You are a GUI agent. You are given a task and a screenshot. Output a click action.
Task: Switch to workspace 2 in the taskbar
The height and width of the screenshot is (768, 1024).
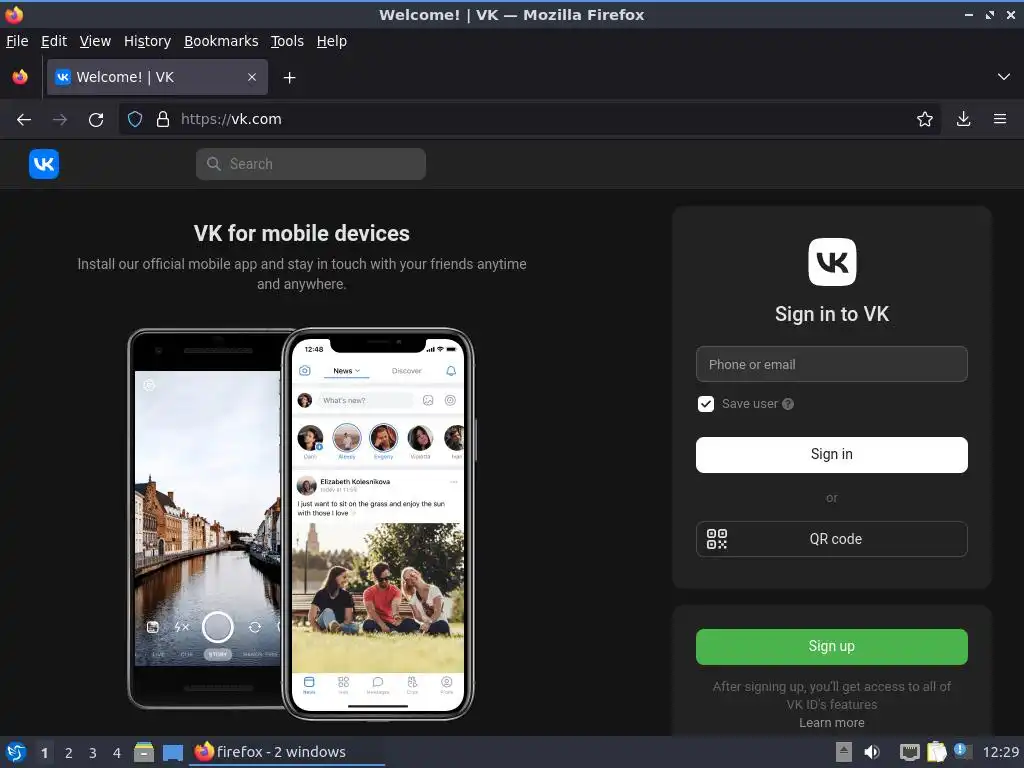(x=69, y=753)
